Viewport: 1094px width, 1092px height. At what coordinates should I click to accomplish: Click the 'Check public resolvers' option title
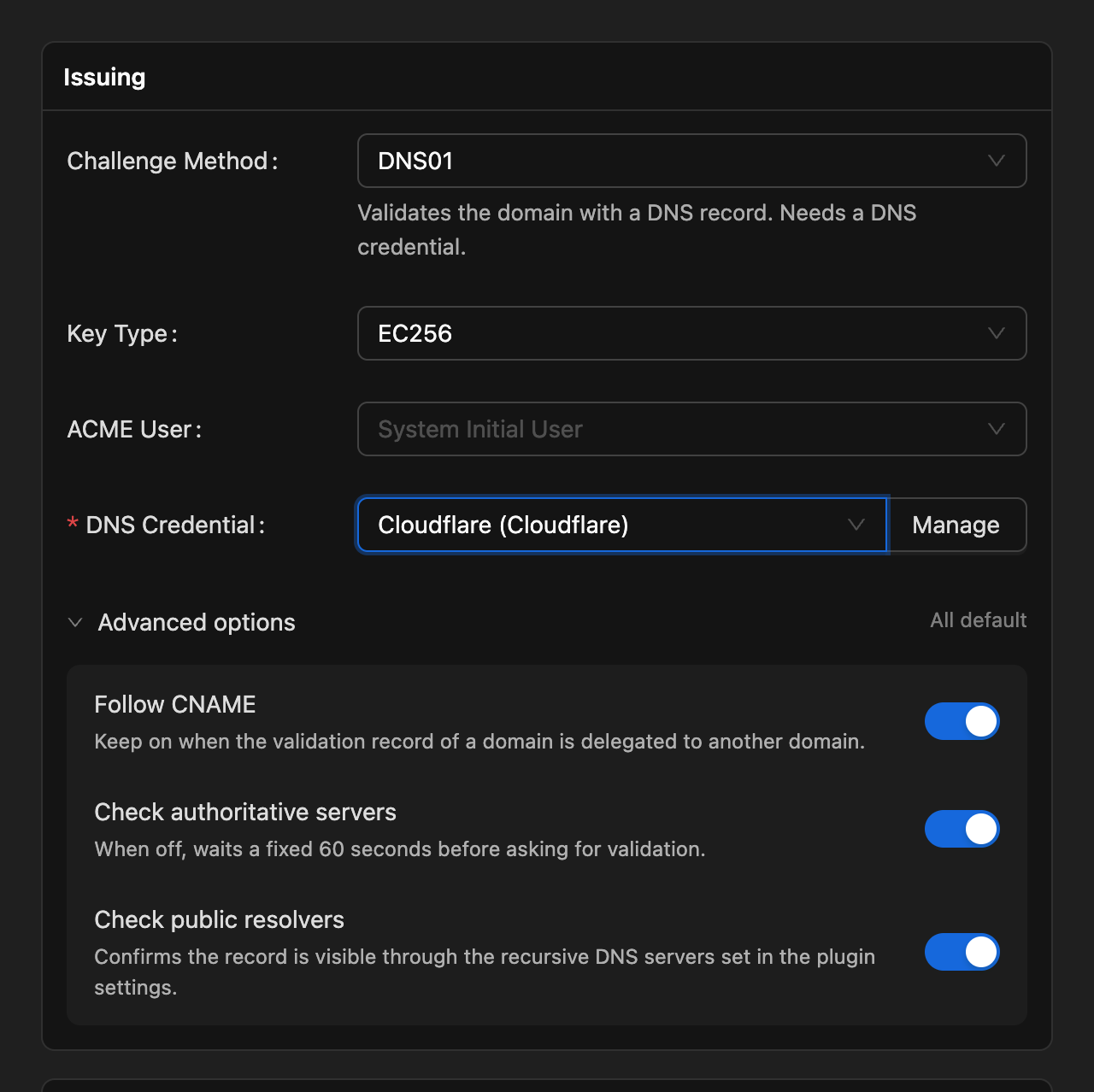point(219,919)
